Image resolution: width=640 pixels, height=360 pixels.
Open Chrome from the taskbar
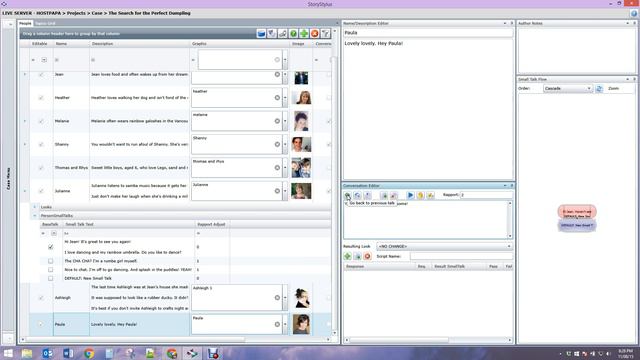click(x=89, y=353)
